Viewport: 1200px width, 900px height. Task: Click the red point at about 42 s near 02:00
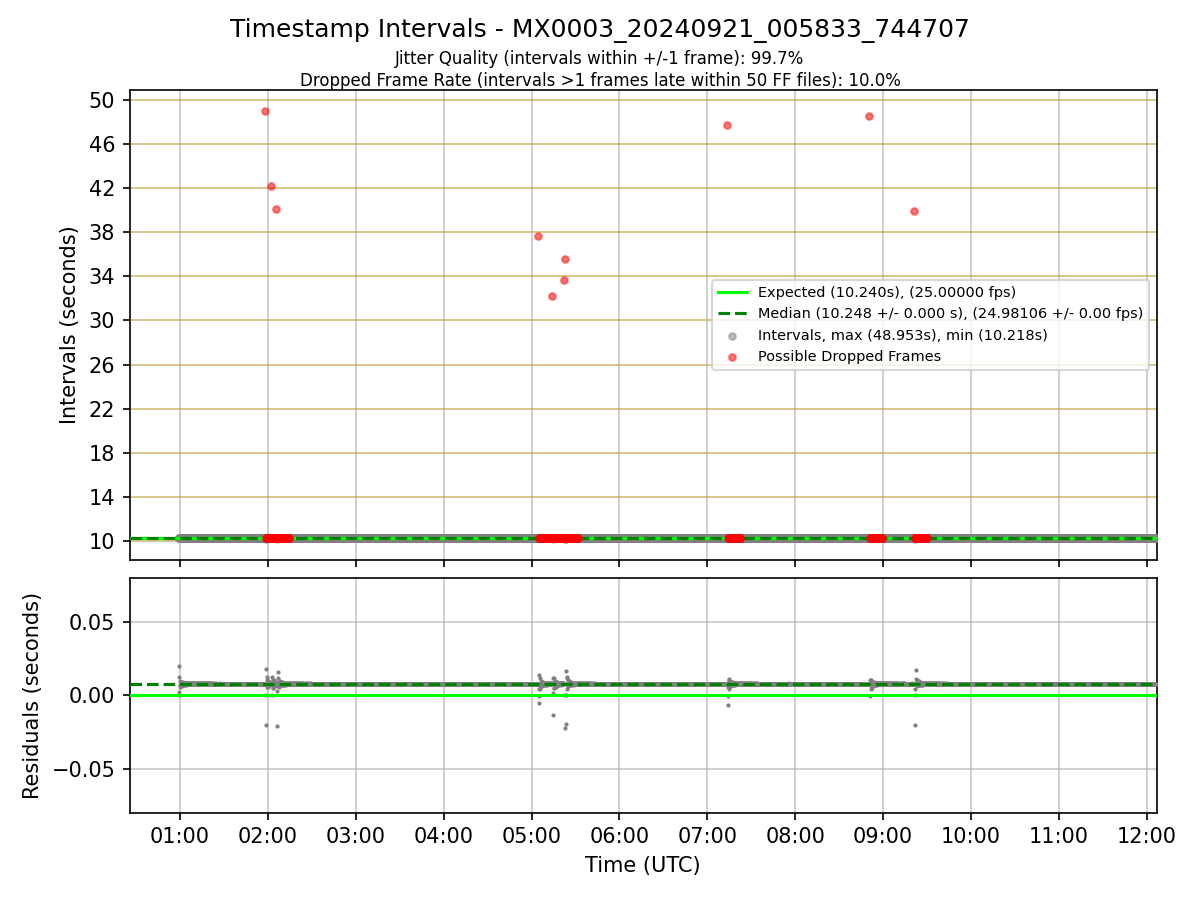point(271,186)
